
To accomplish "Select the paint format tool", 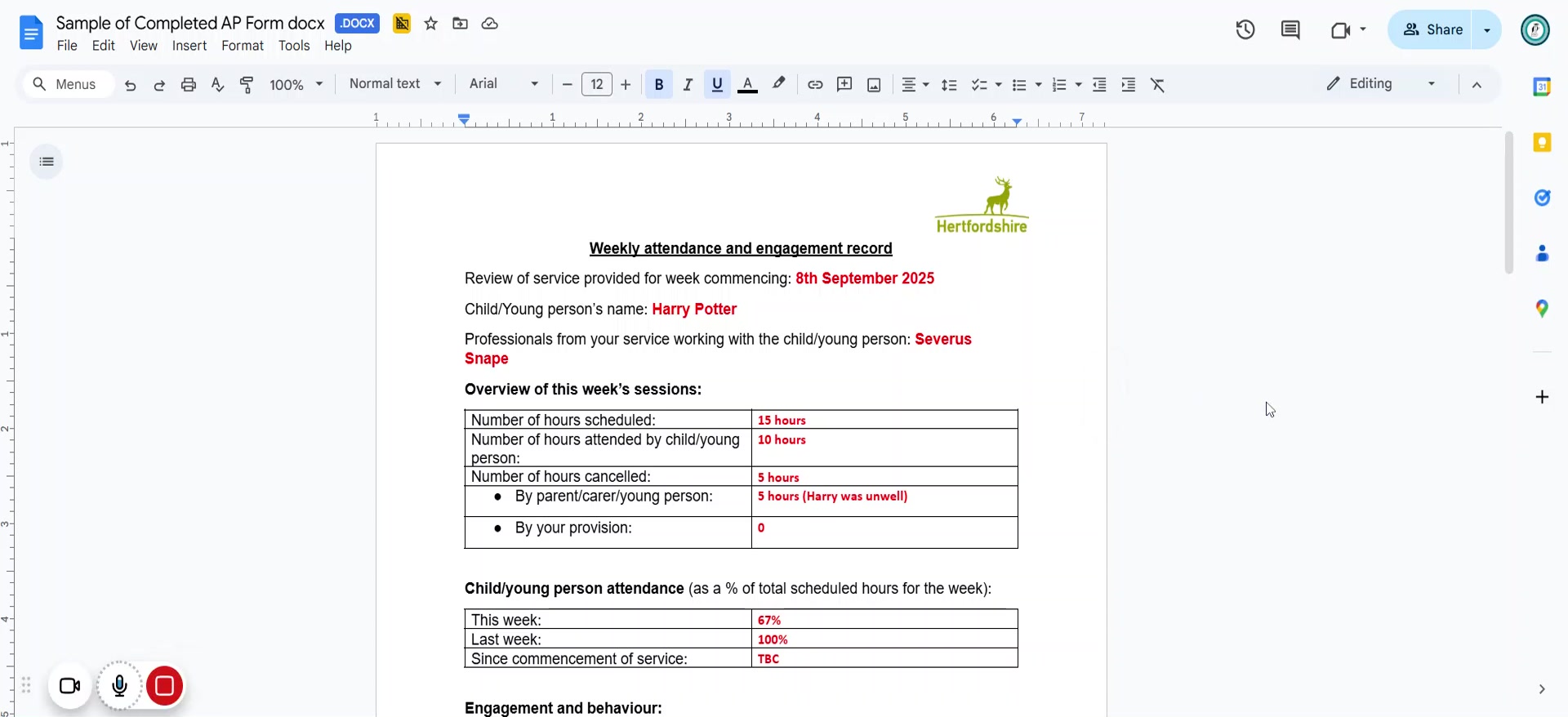I will pos(247,85).
